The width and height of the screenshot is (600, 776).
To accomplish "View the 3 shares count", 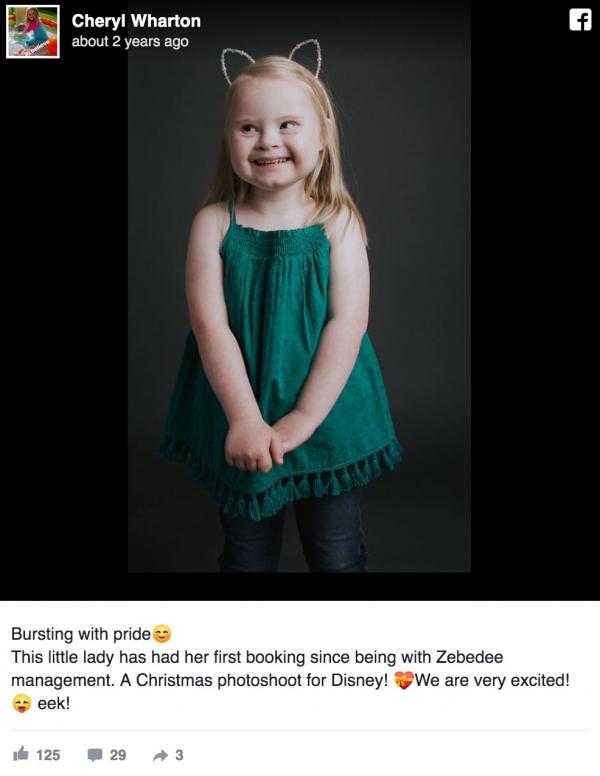I will 179,755.
